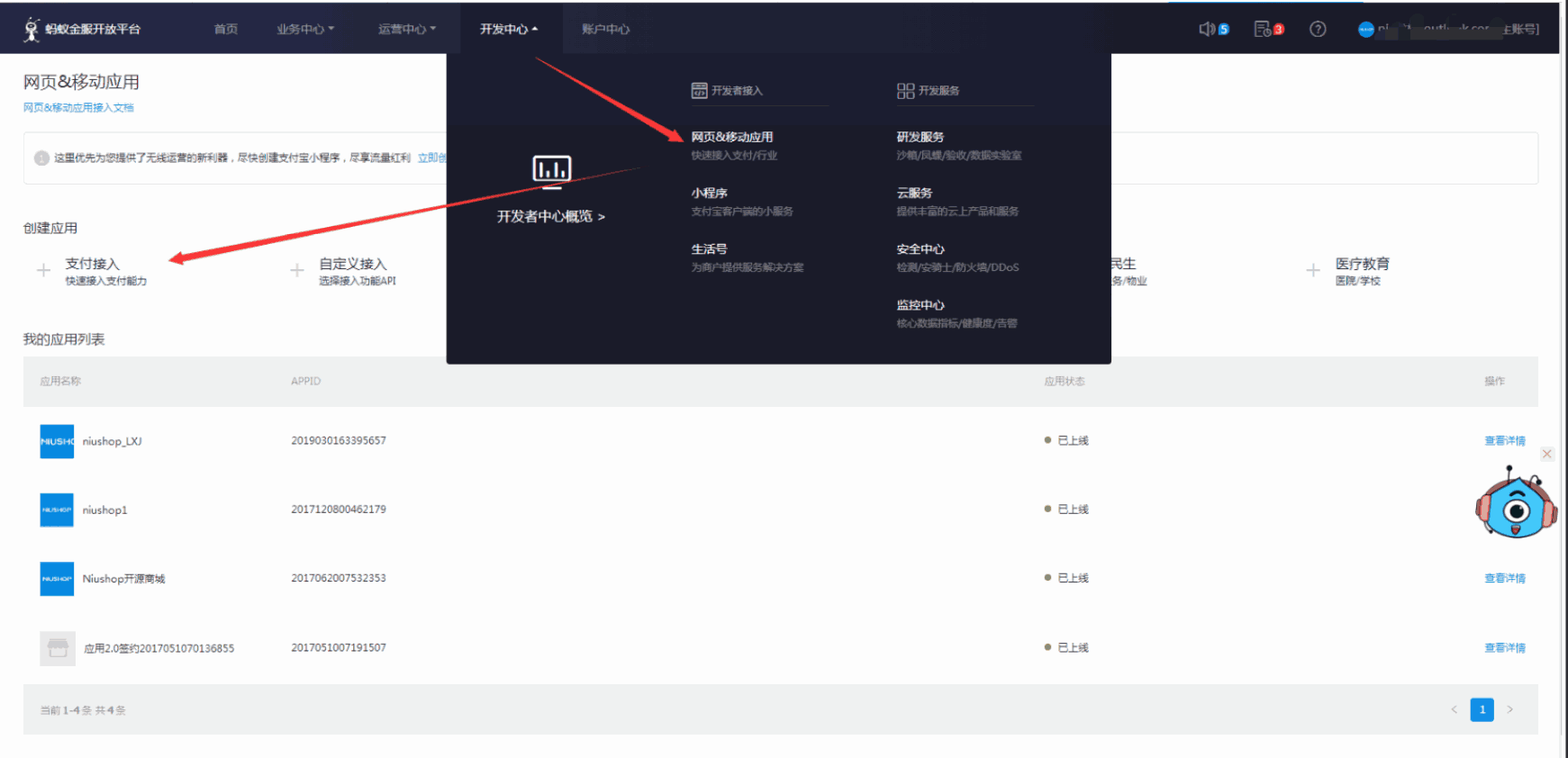Collapse the 开发中心 dropdown menu
1568x758 pixels.
tap(509, 29)
